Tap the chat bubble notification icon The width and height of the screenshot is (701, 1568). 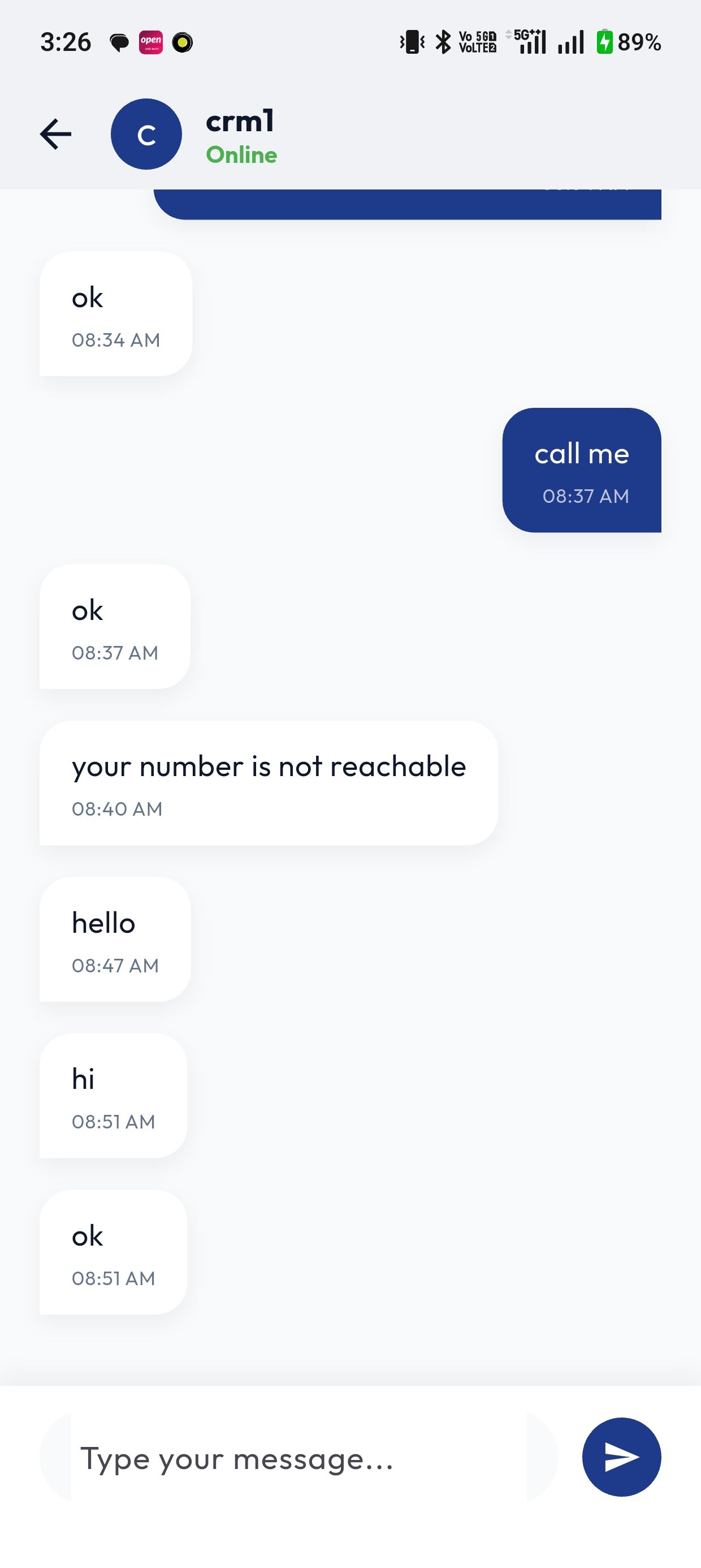119,42
